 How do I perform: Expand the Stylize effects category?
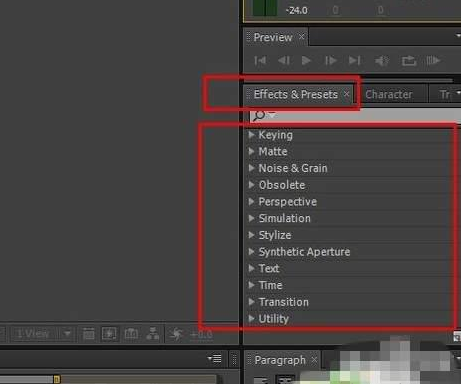[x=252, y=235]
